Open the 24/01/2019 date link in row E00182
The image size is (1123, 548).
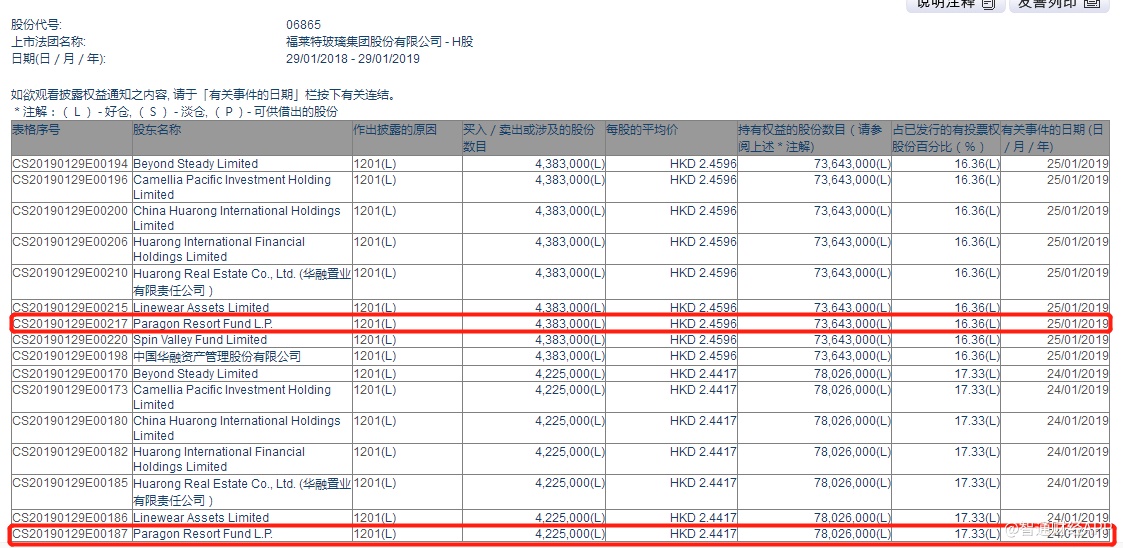1076,452
